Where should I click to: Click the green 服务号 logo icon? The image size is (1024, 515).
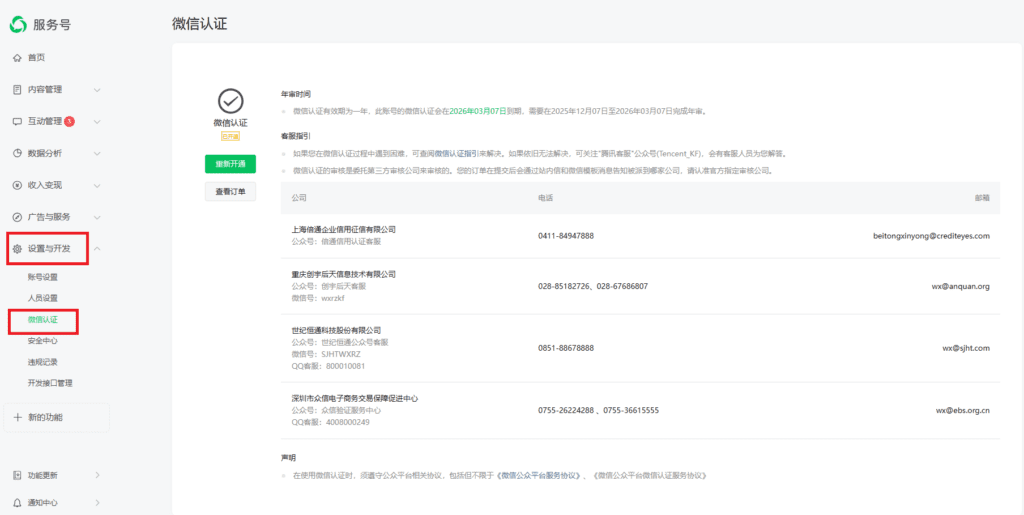pyautogui.click(x=18, y=25)
